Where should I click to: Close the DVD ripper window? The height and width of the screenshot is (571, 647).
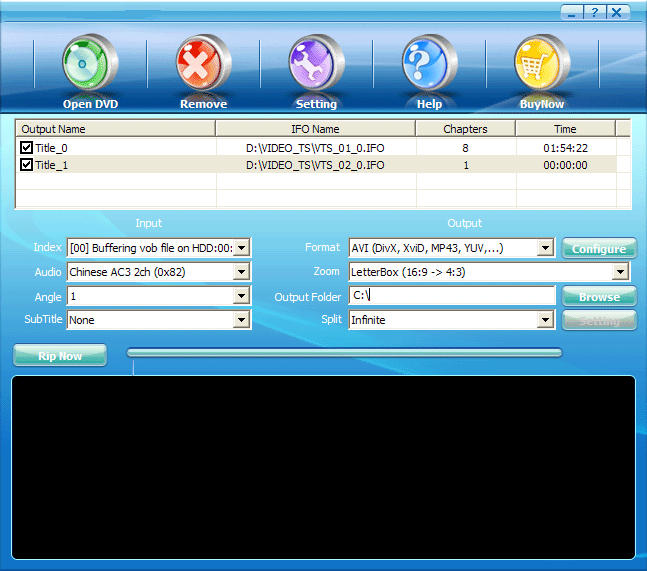pos(618,12)
